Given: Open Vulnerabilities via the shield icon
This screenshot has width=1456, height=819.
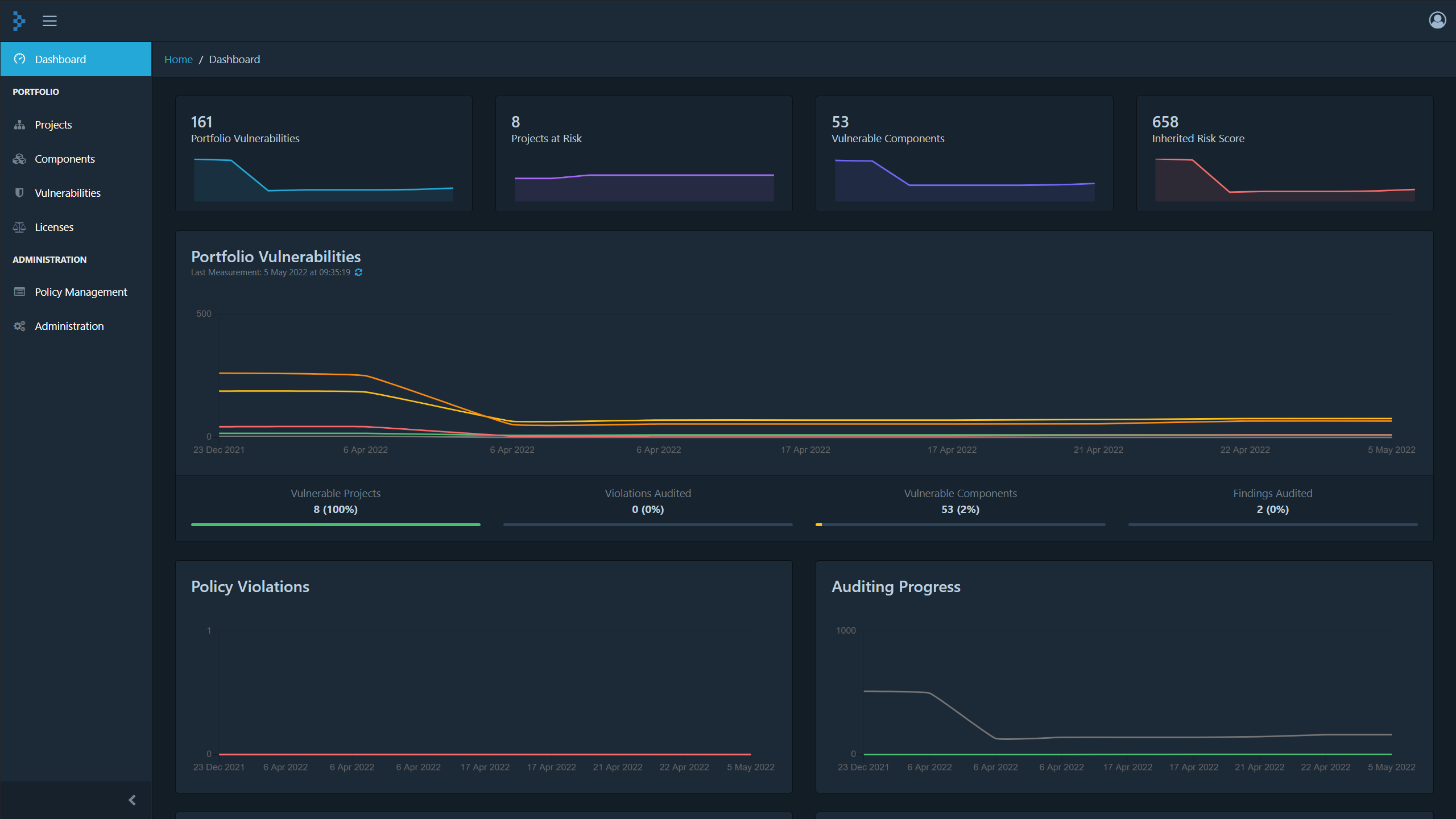Looking at the screenshot, I should click(x=19, y=193).
